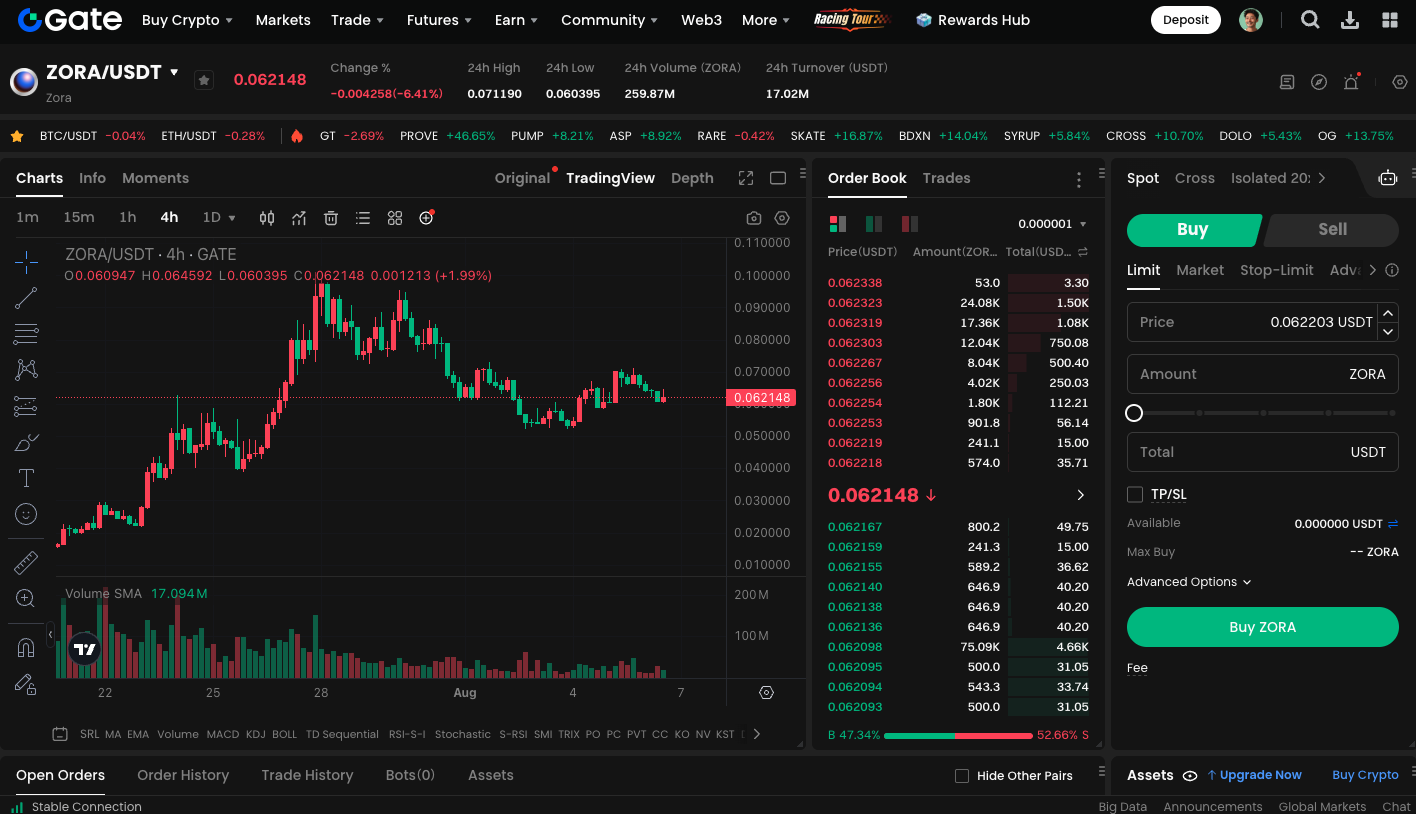Expand the ZORA/USDT pair selector arrow
This screenshot has width=1416, height=814.
(174, 72)
